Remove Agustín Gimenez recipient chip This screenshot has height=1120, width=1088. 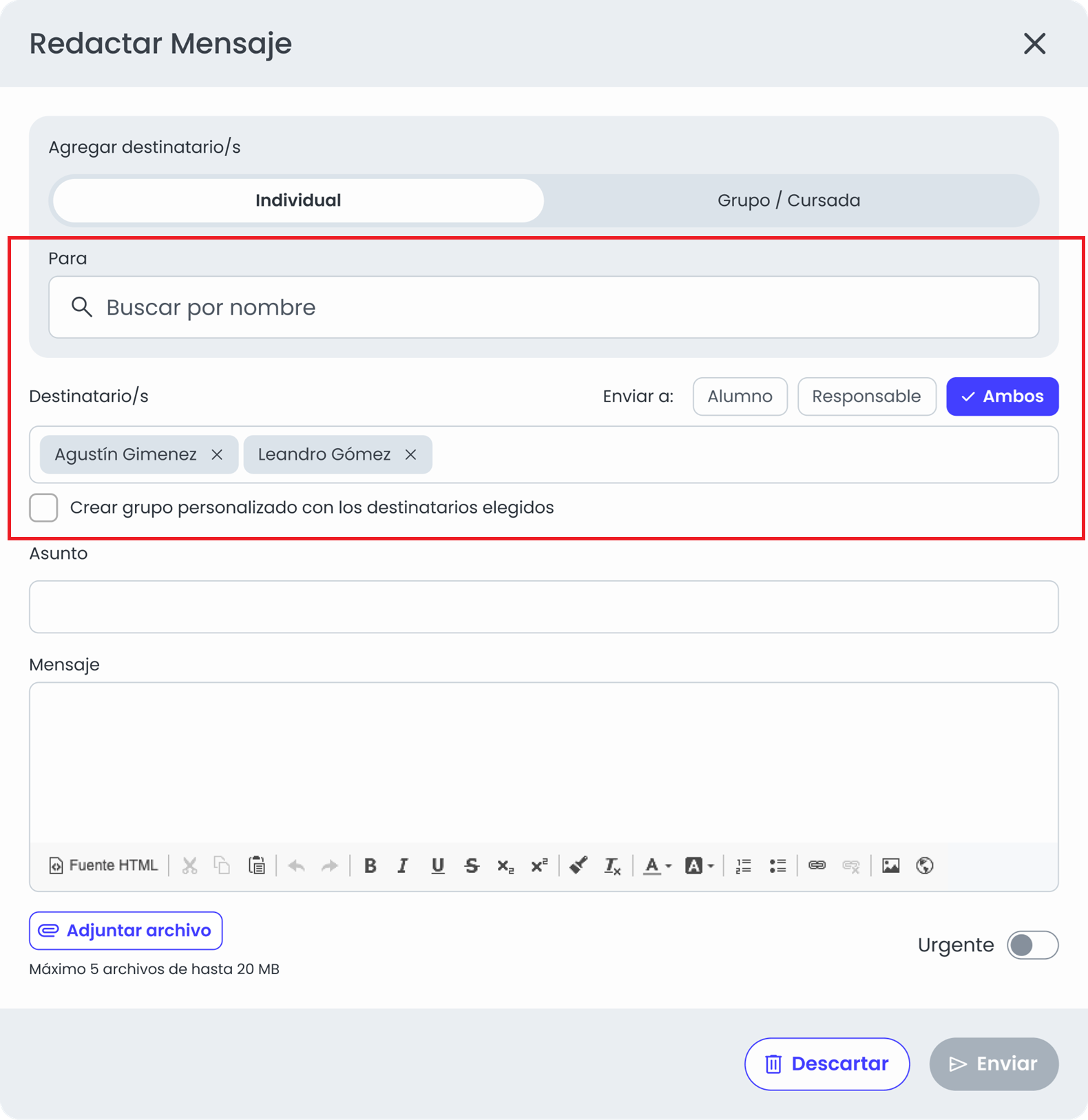click(x=217, y=454)
